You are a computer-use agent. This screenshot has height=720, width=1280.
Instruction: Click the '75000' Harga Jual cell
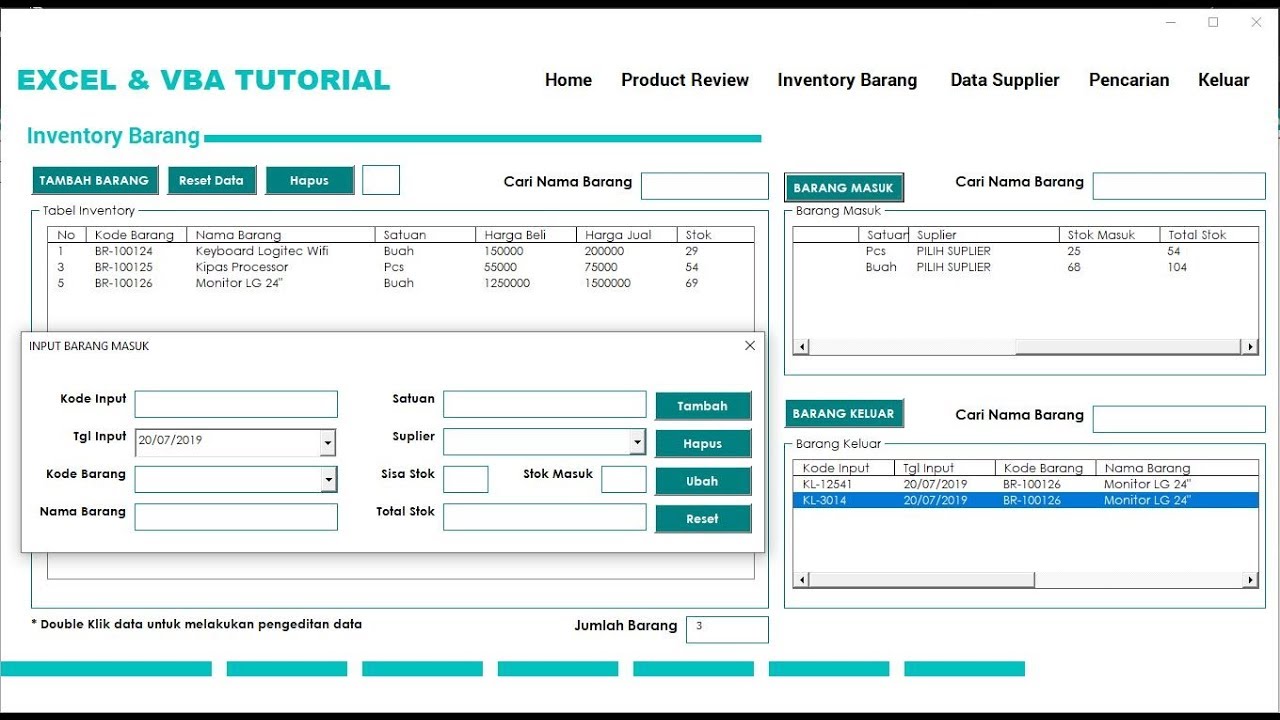pyautogui.click(x=601, y=267)
